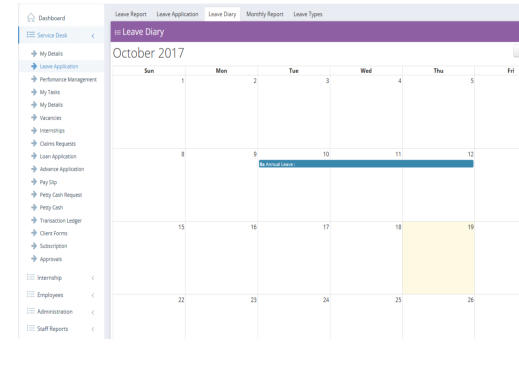Open Client Forms in sidebar
The width and height of the screenshot is (519, 367).
tap(53, 233)
